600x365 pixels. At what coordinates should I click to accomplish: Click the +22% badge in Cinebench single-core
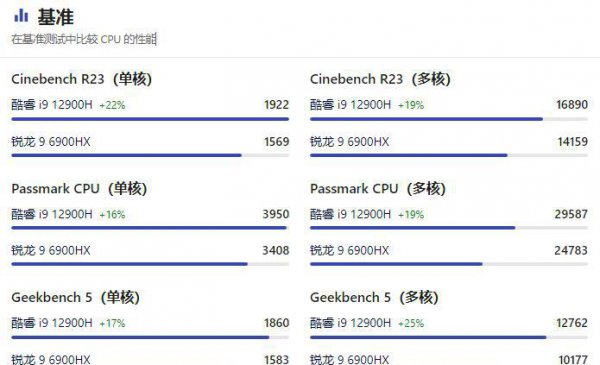click(112, 105)
